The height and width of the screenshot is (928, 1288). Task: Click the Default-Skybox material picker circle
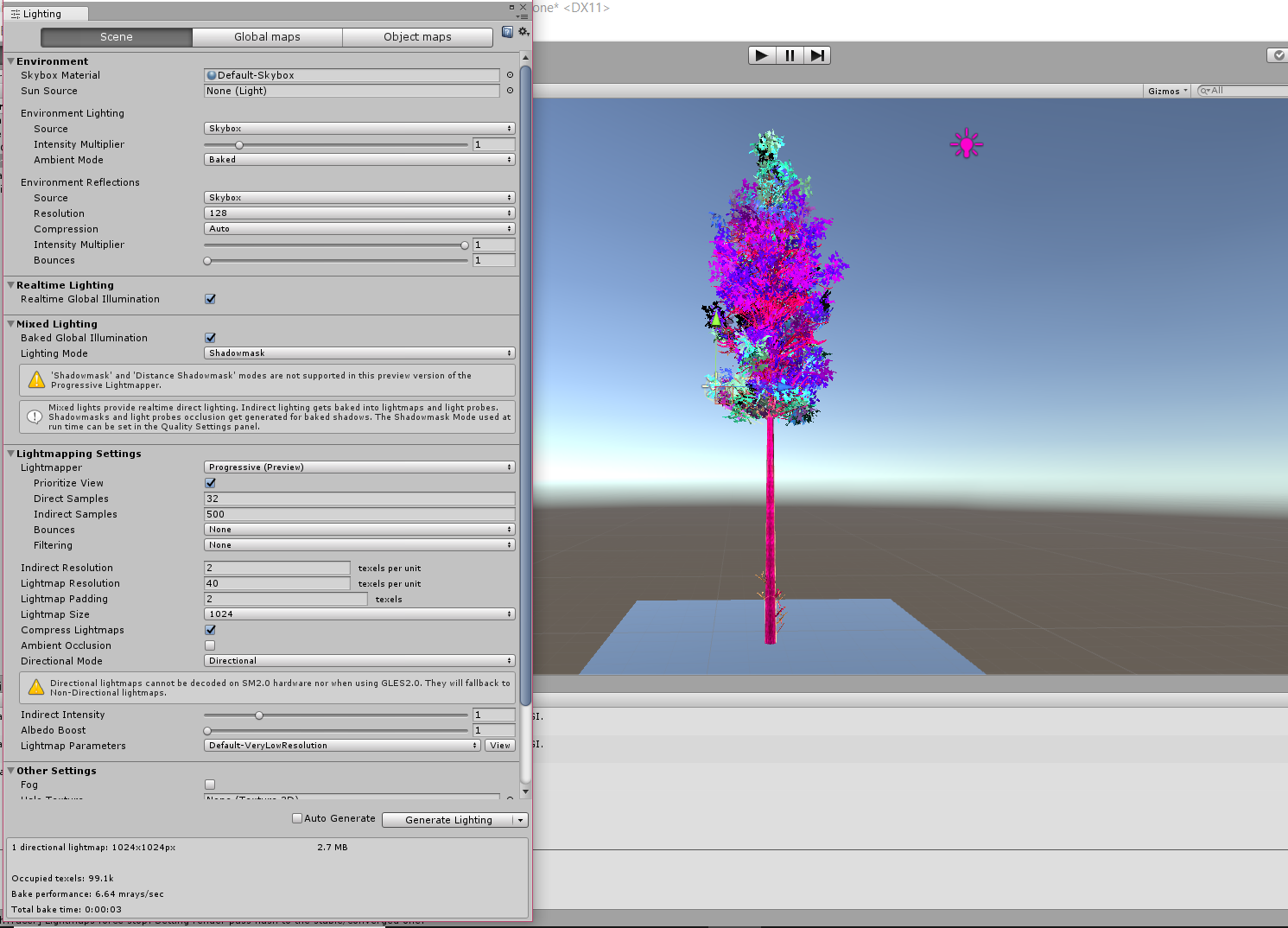(x=510, y=75)
